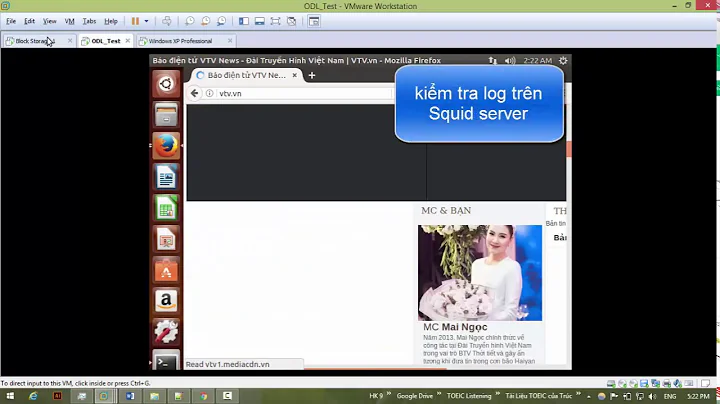Viewport: 720px width, 404px height.
Task: Open the Edit menu
Action: 29,21
